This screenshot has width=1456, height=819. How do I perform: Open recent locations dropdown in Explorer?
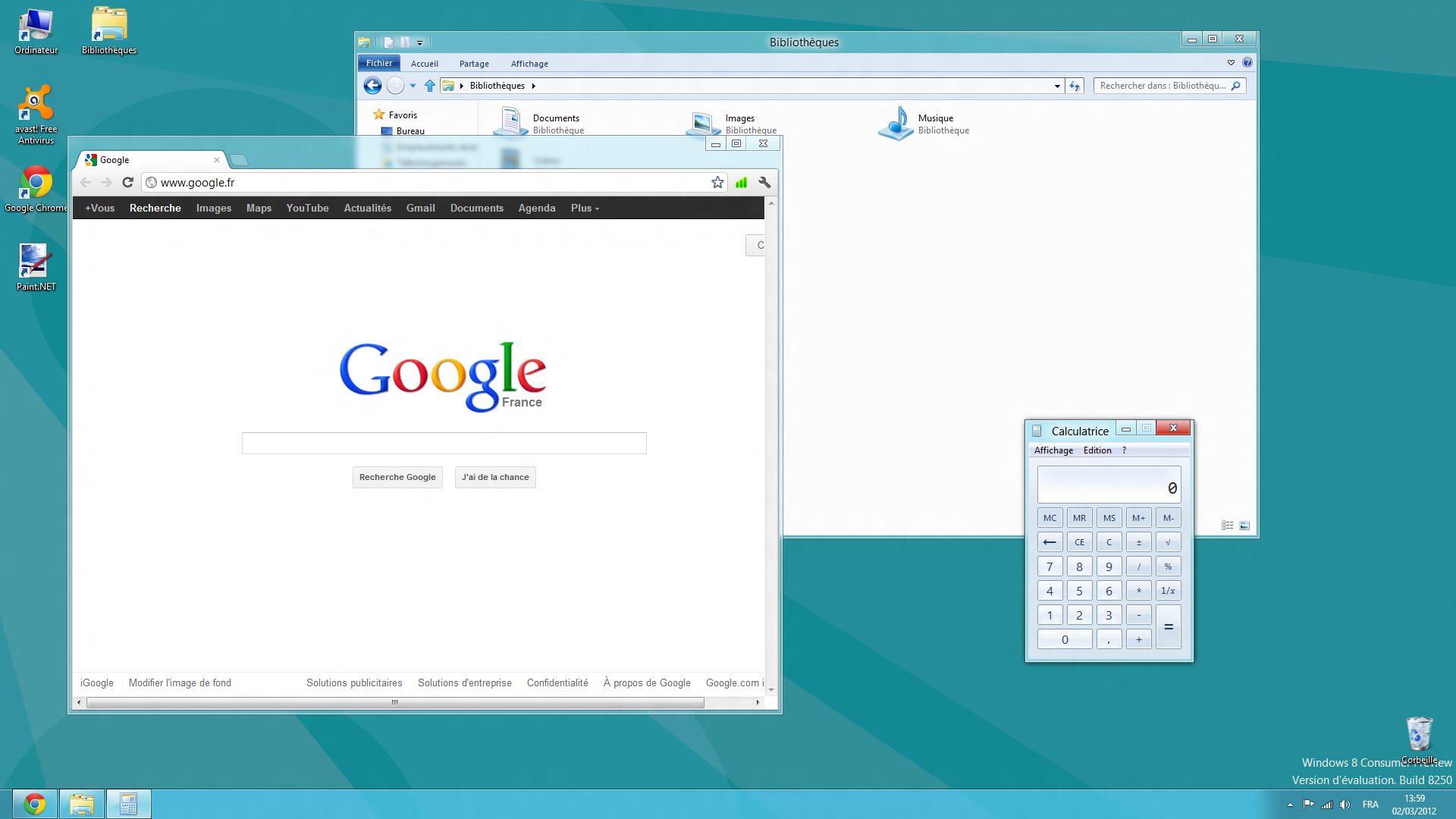[x=413, y=86]
